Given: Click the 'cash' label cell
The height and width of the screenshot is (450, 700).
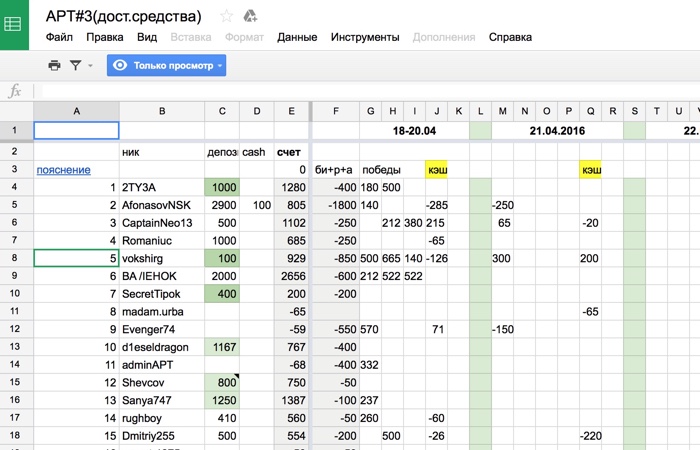Looking at the screenshot, I should point(257,152).
